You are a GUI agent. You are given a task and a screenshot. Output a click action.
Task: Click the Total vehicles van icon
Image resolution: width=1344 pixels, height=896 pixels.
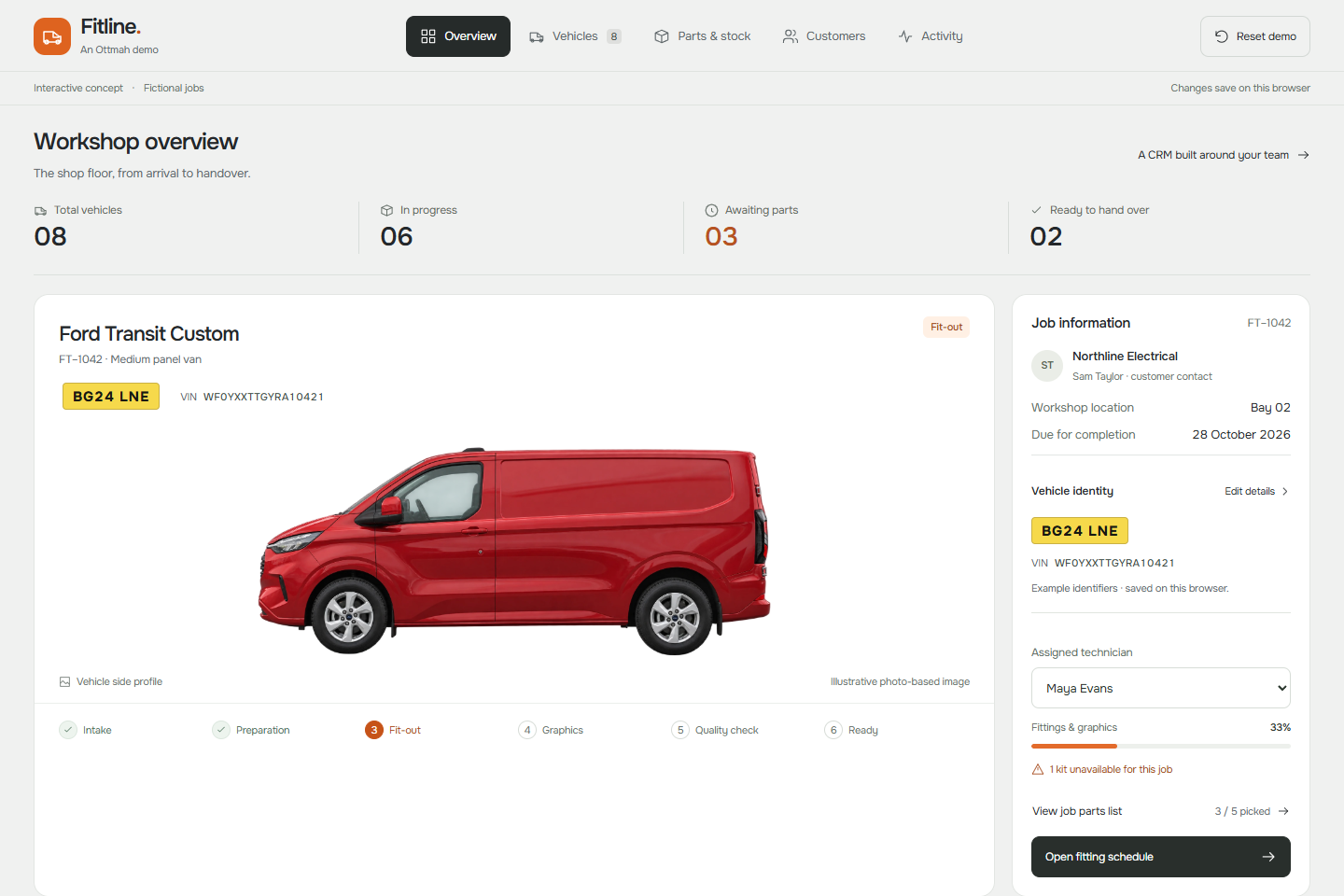coord(40,211)
